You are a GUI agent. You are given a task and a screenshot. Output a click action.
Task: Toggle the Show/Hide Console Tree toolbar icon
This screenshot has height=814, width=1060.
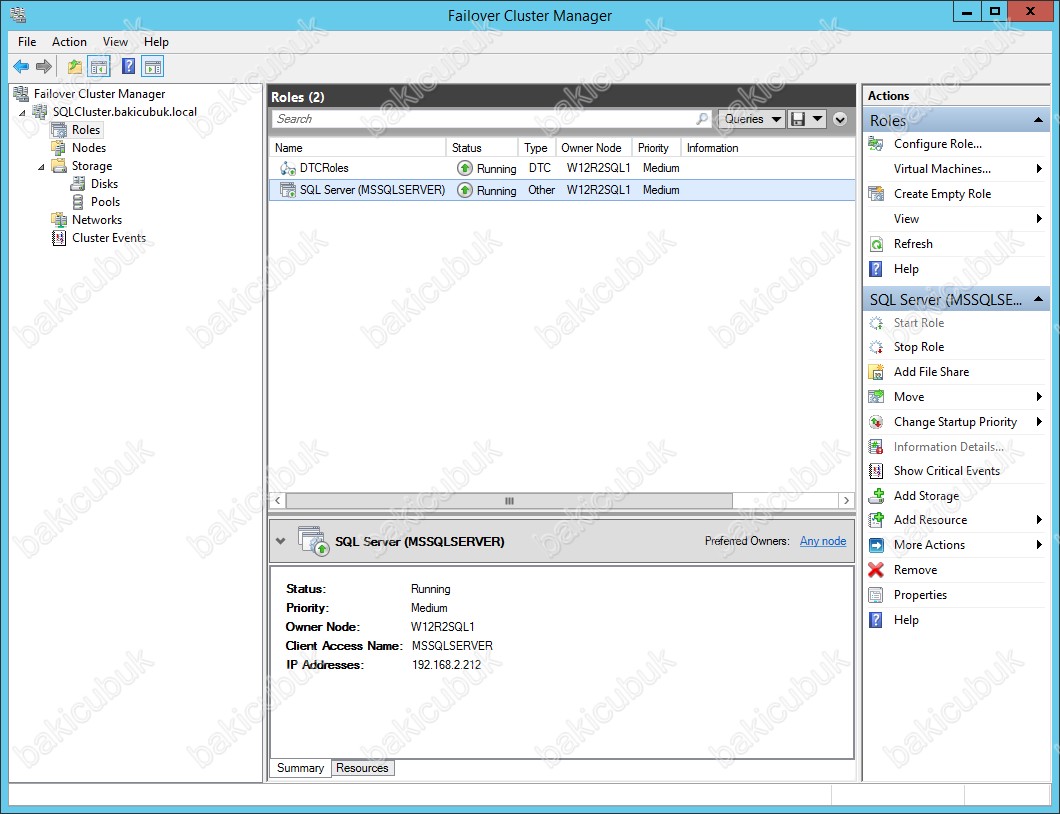(x=99, y=66)
